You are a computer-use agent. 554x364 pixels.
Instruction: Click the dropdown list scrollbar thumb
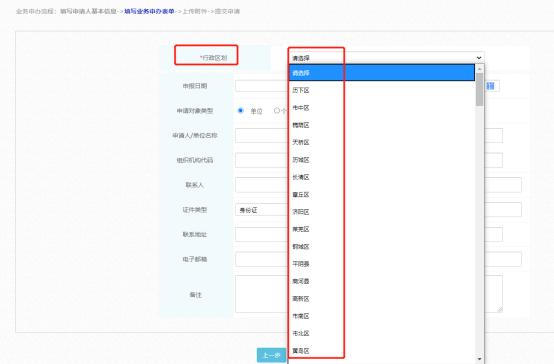479,90
